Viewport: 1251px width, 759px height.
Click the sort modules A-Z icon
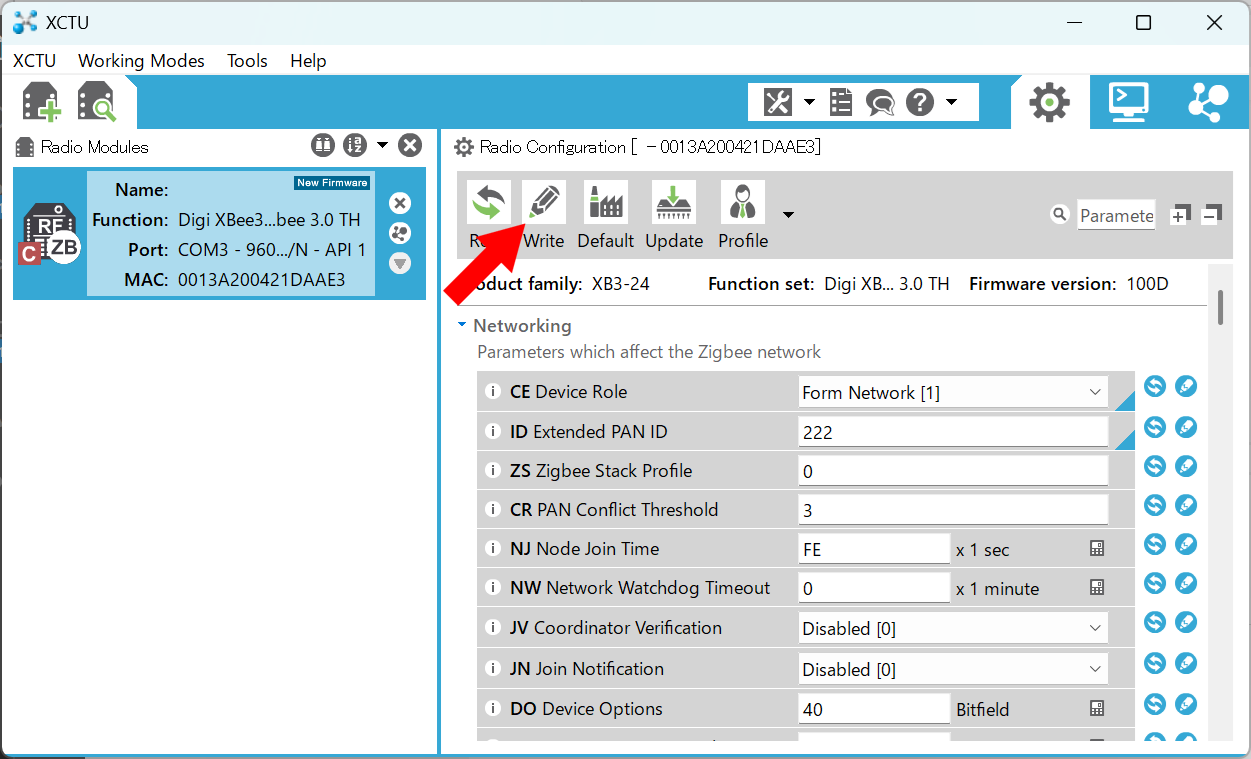pos(354,146)
